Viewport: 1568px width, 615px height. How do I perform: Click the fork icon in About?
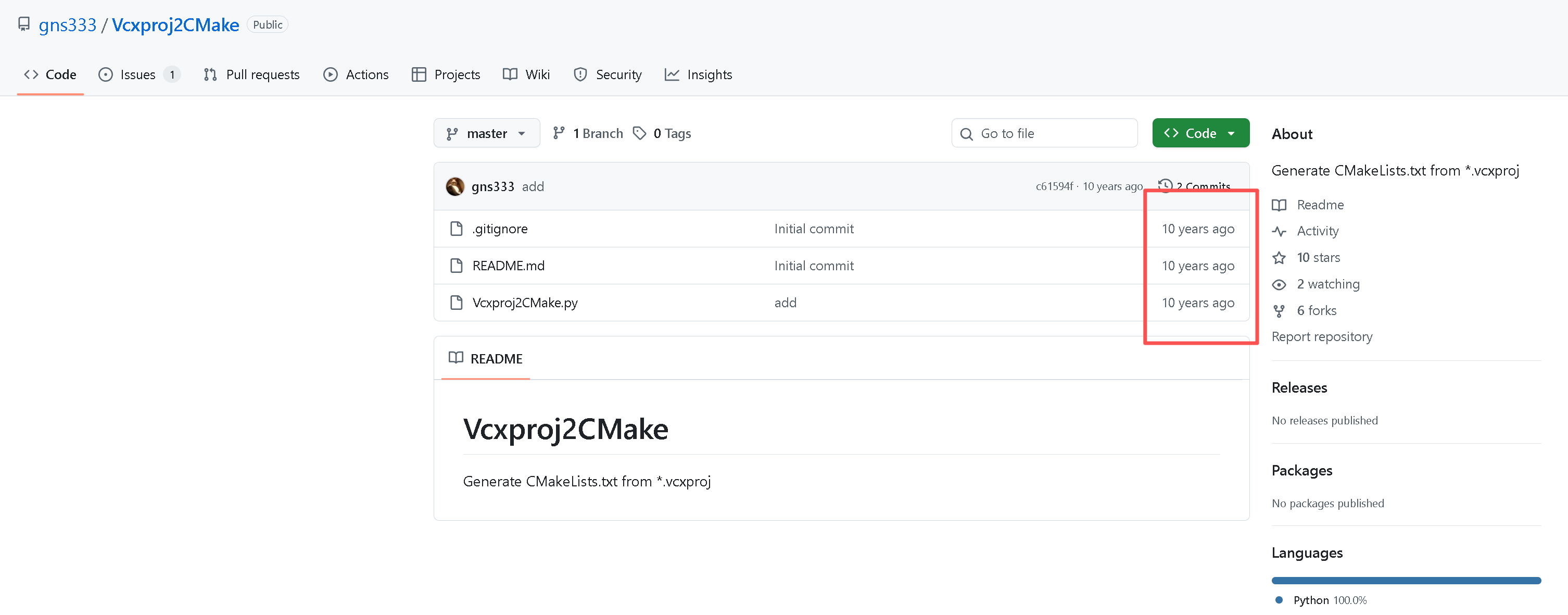click(x=1279, y=311)
